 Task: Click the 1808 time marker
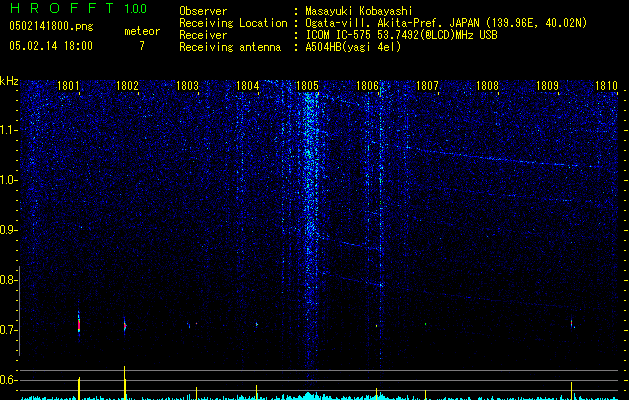[x=487, y=85]
